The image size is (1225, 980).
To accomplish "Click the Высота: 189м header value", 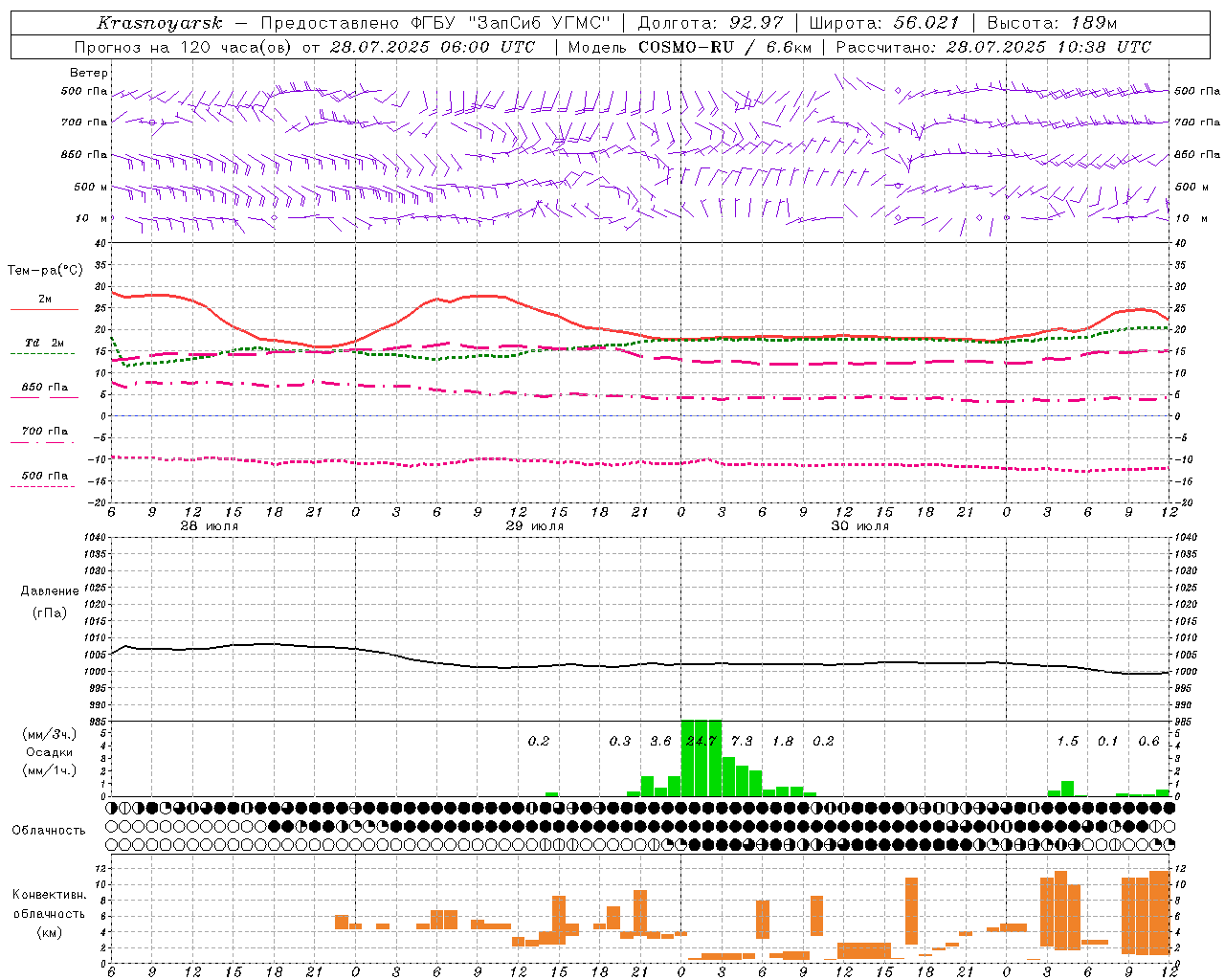I will 1051,23.
